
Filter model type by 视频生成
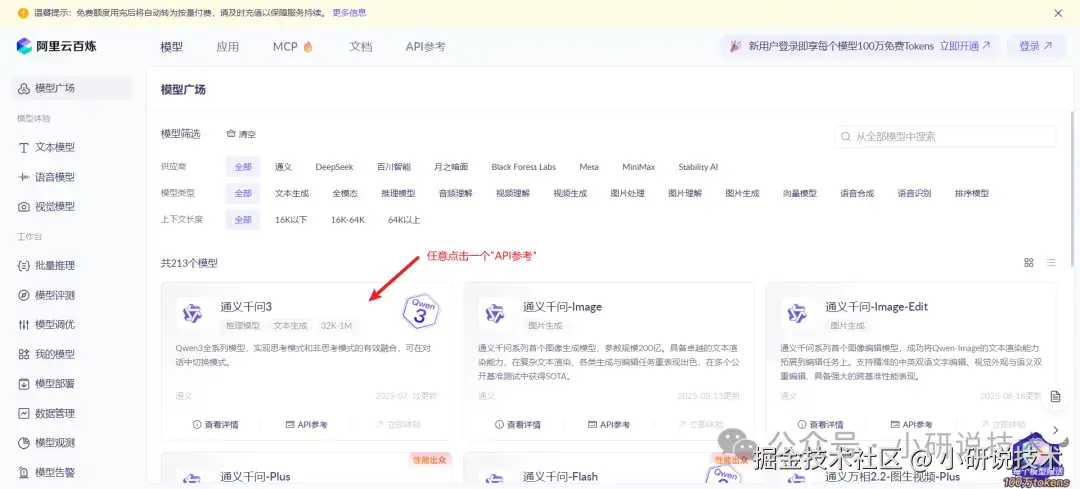coord(570,194)
